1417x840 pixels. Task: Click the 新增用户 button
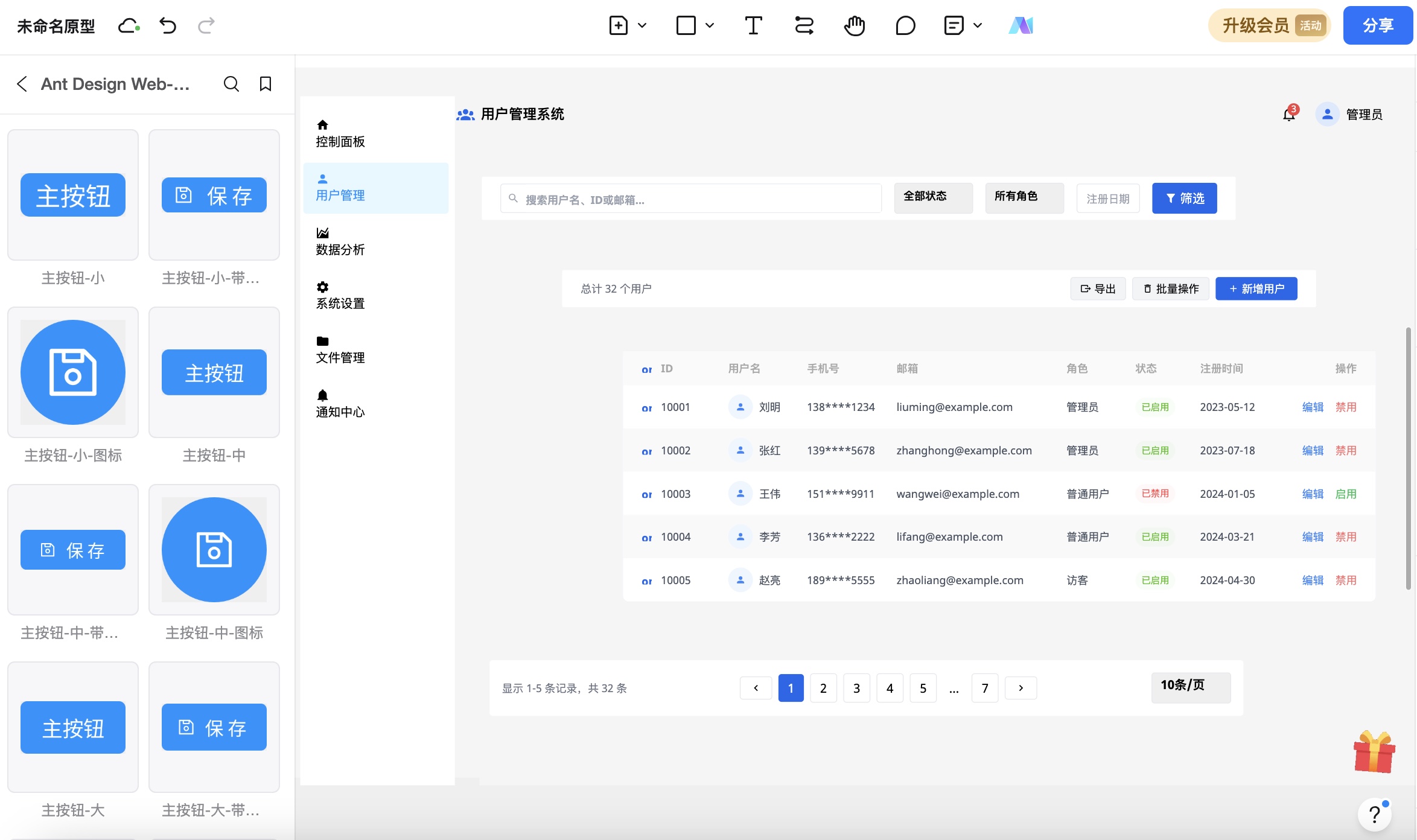(x=1256, y=288)
